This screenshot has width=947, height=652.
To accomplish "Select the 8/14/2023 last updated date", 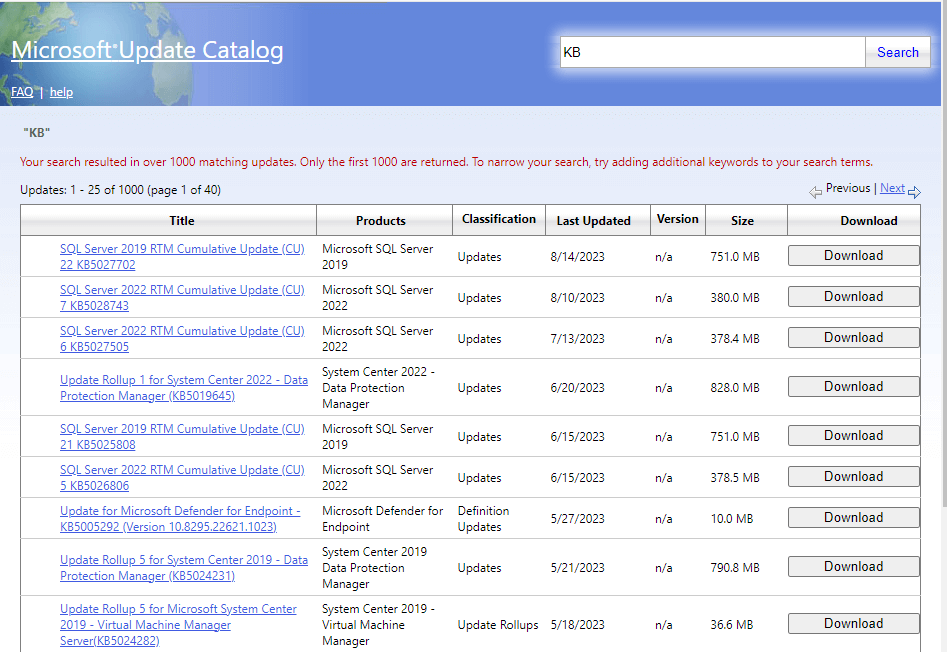I will 577,257.
